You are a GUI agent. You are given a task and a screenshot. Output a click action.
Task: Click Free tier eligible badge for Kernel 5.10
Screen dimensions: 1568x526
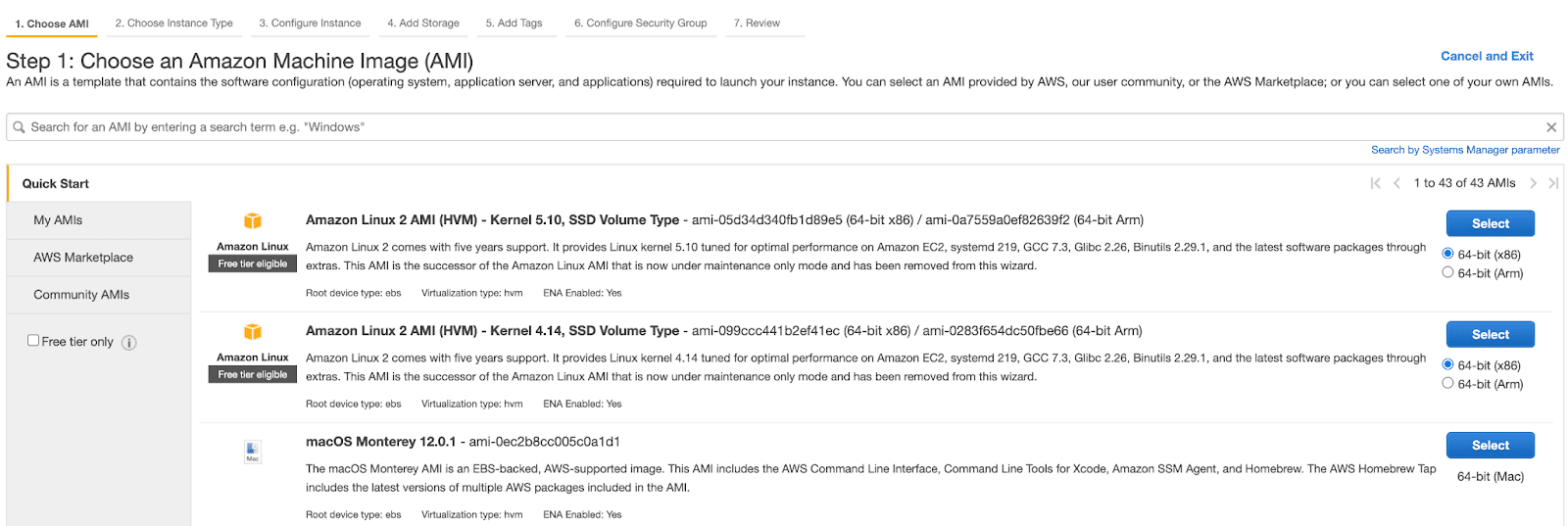(253, 263)
